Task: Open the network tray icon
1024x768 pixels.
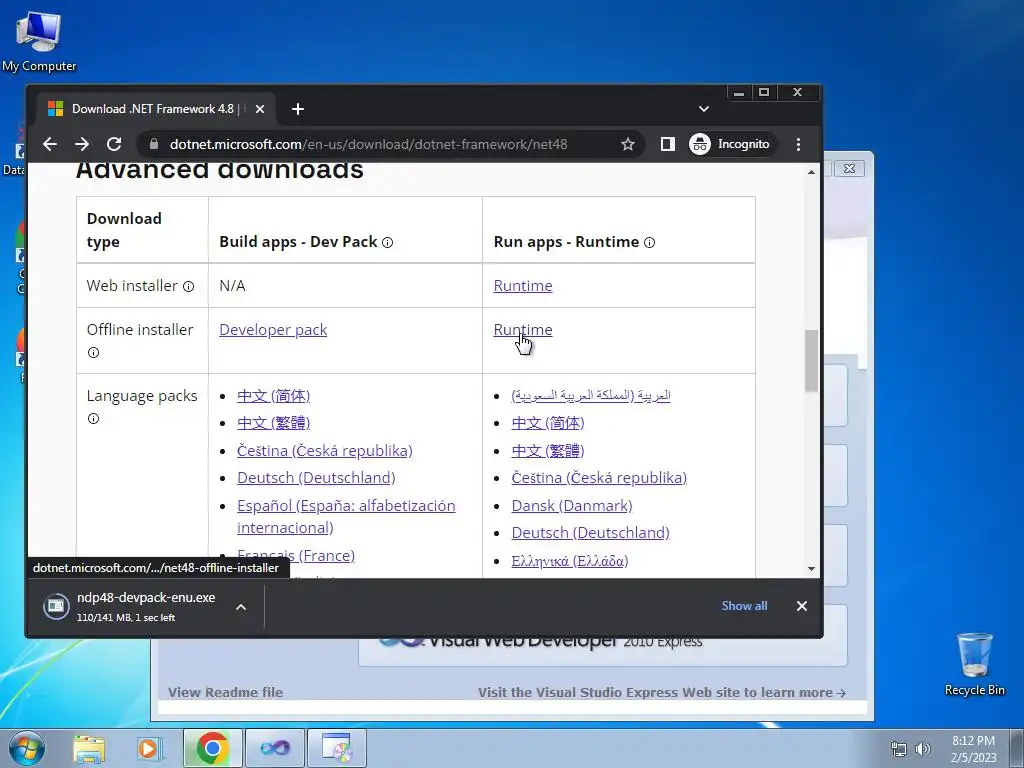Action: [899, 748]
